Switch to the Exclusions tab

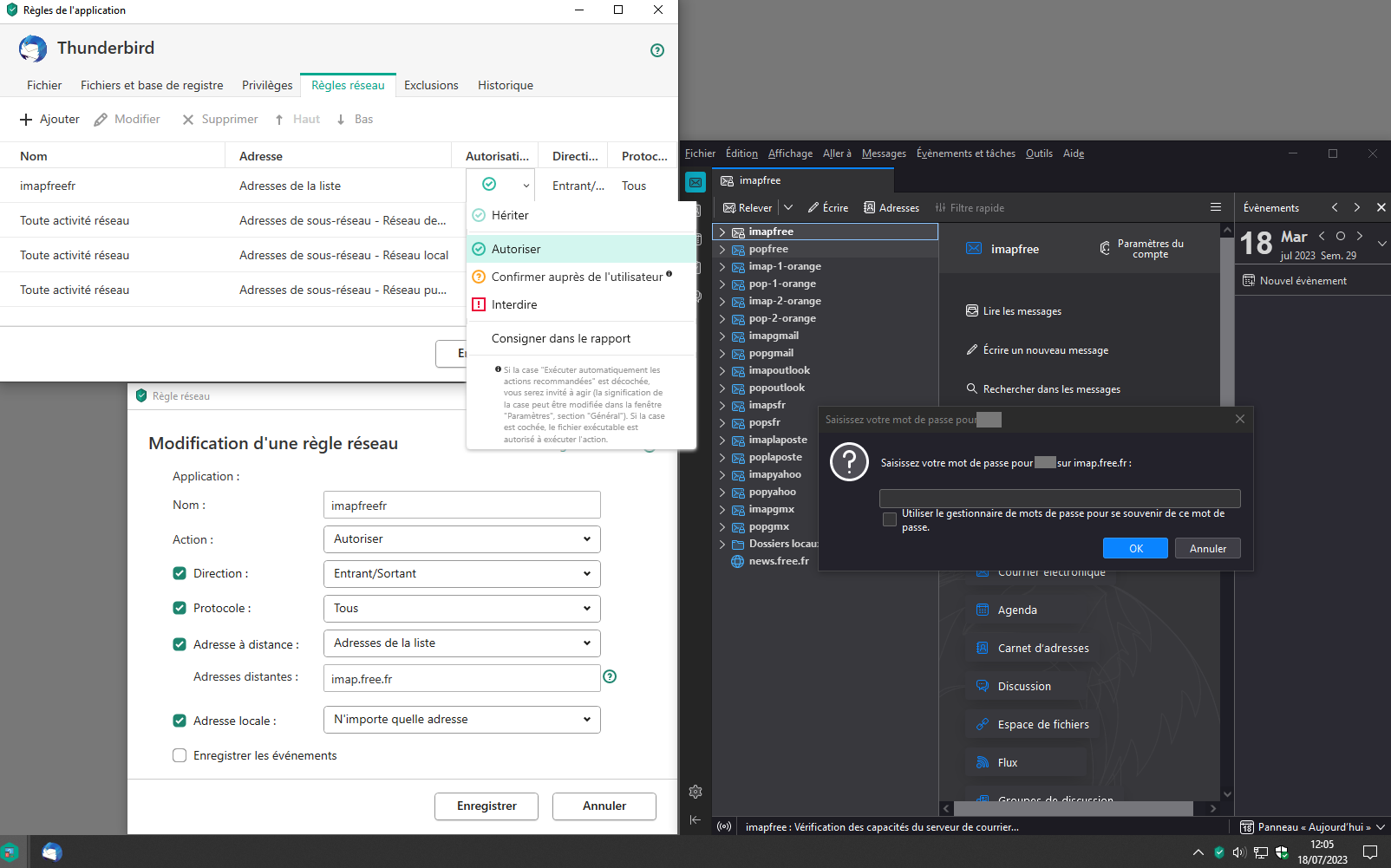431,85
